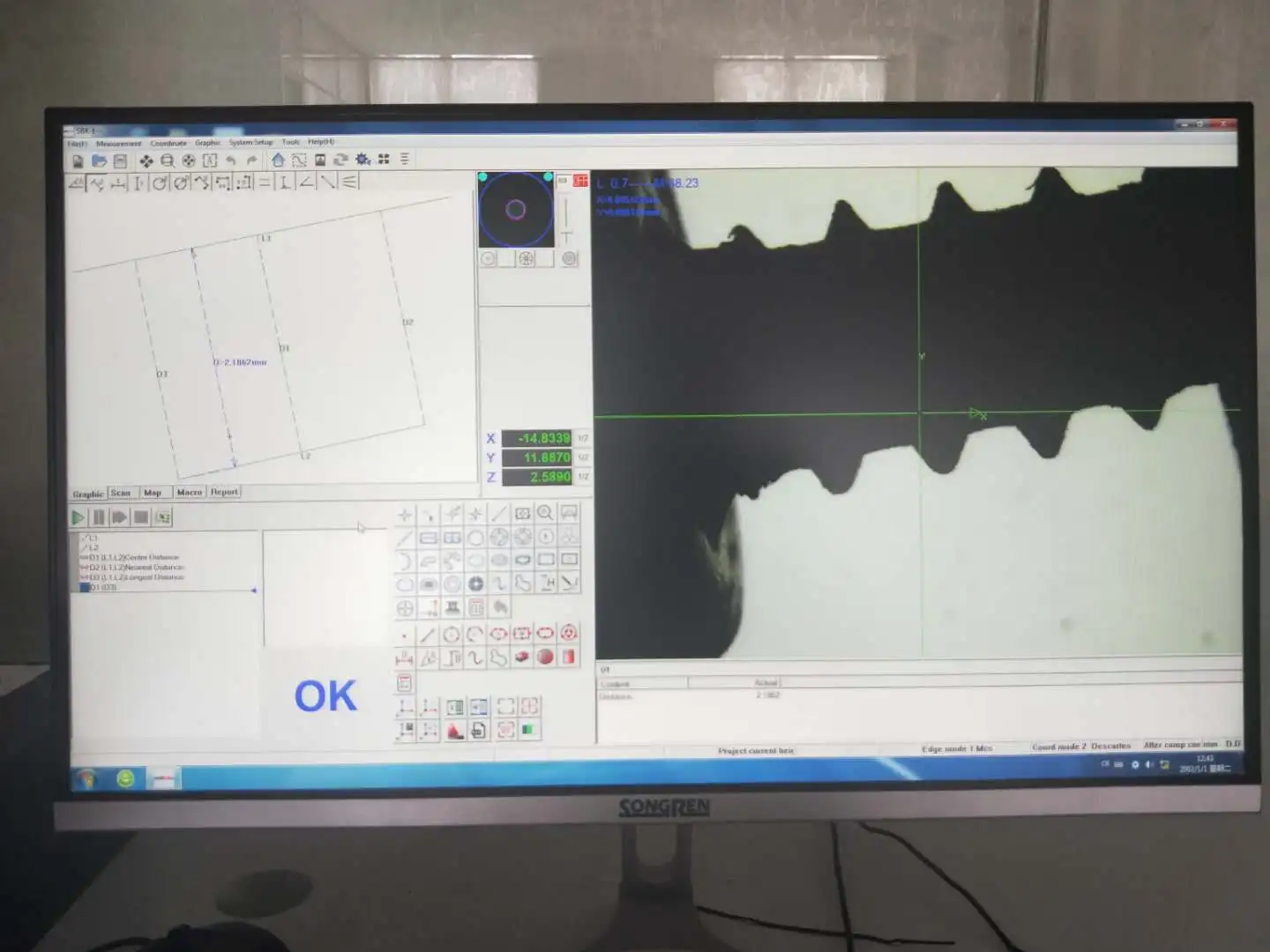
Task: Select the D1 Center Distance item
Action: (x=132, y=557)
